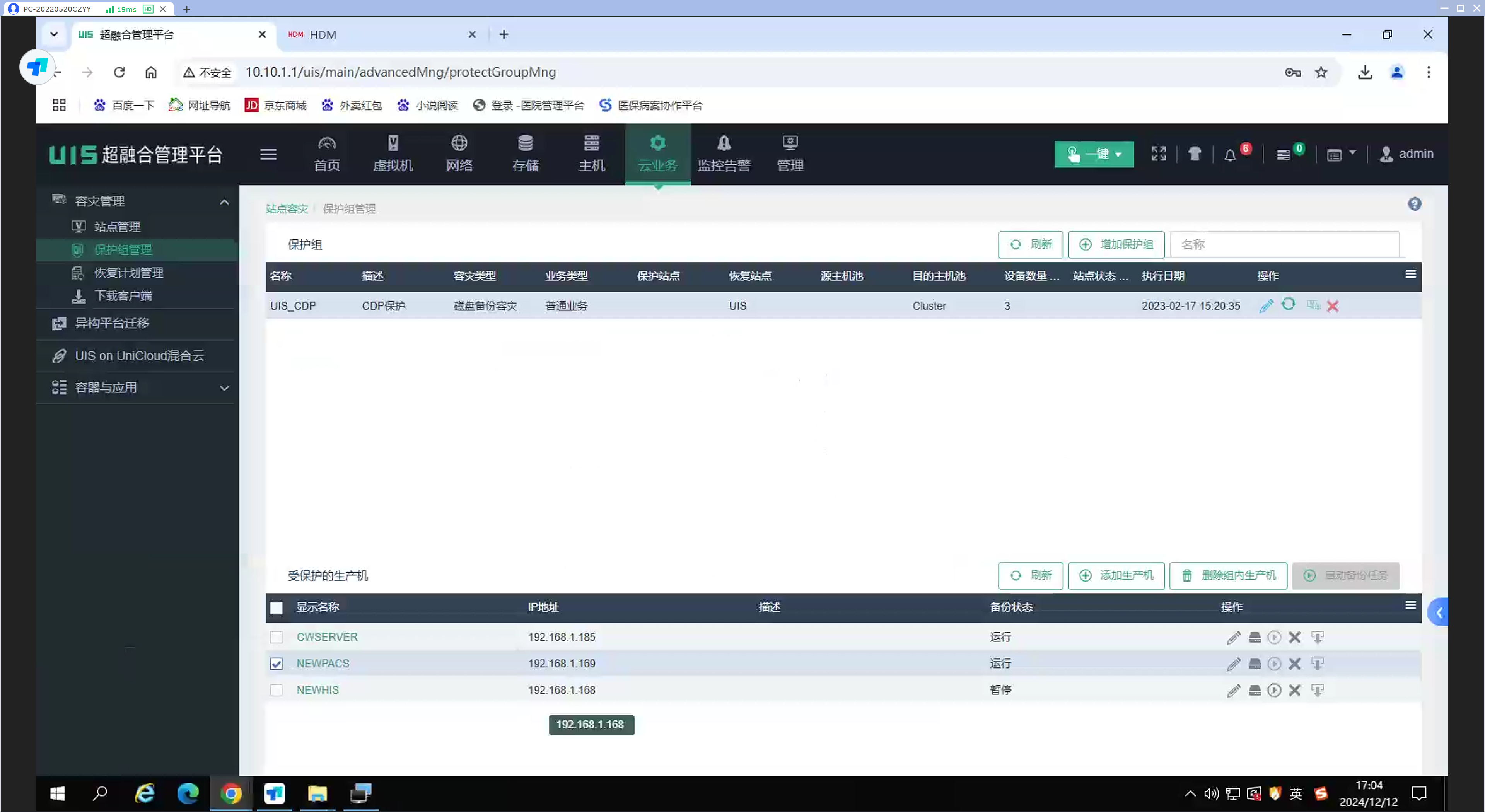Click the red delete icon for UIS_CDP
This screenshot has height=812, width=1485.
pyautogui.click(x=1333, y=306)
